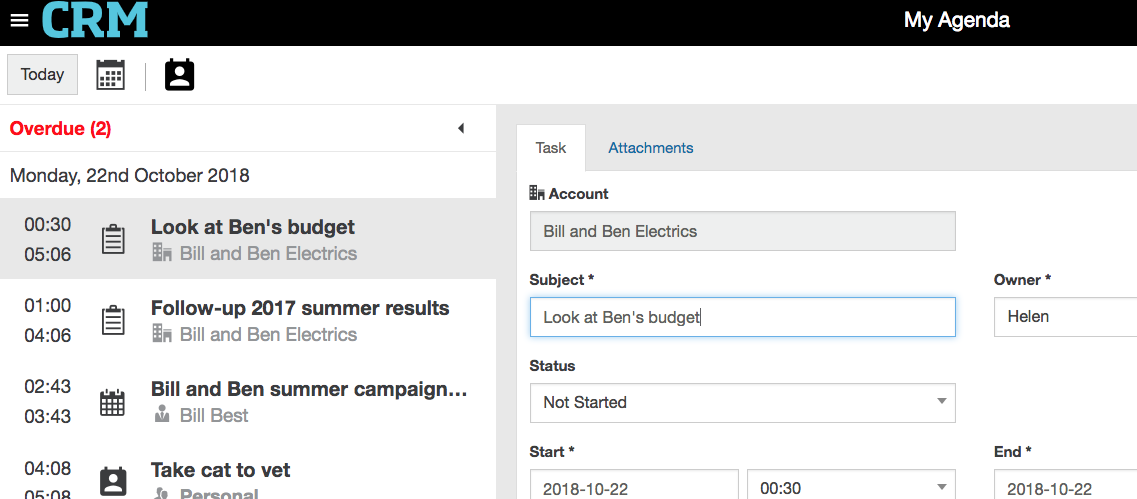Click clipboard icon for Follow-up 2017 summer results

114,321
